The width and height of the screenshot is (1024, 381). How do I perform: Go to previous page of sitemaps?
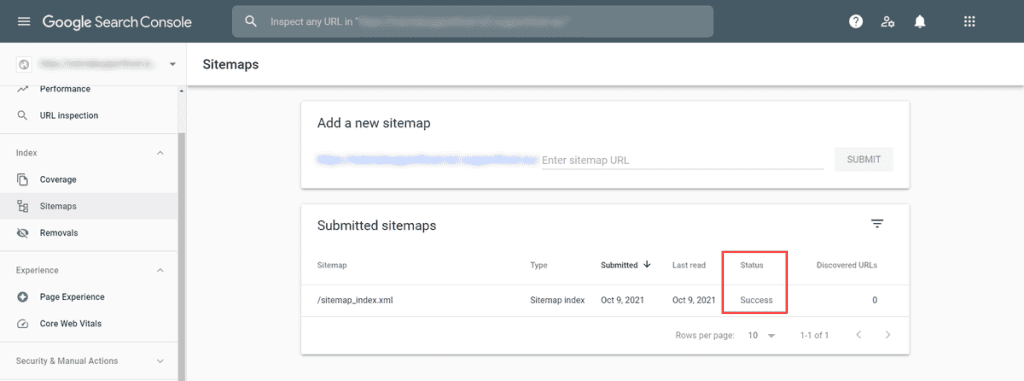click(859, 335)
